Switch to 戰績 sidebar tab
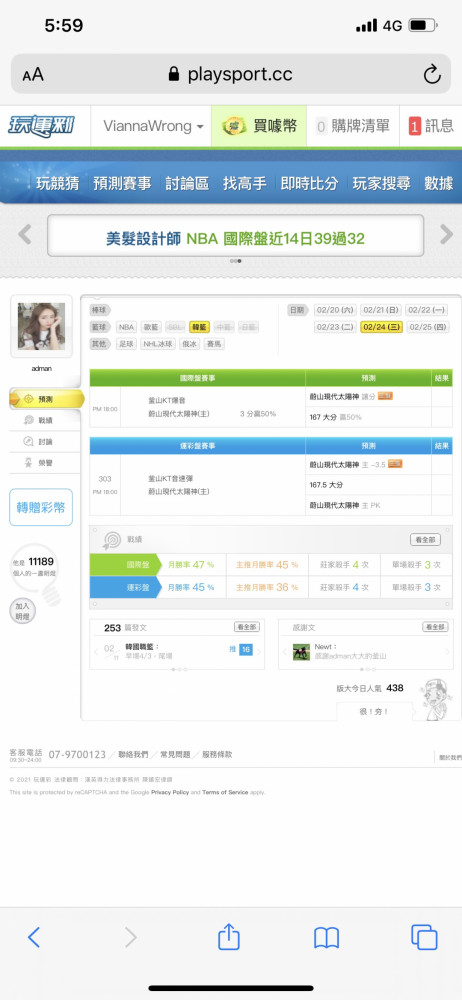462x1000 pixels. click(45, 420)
